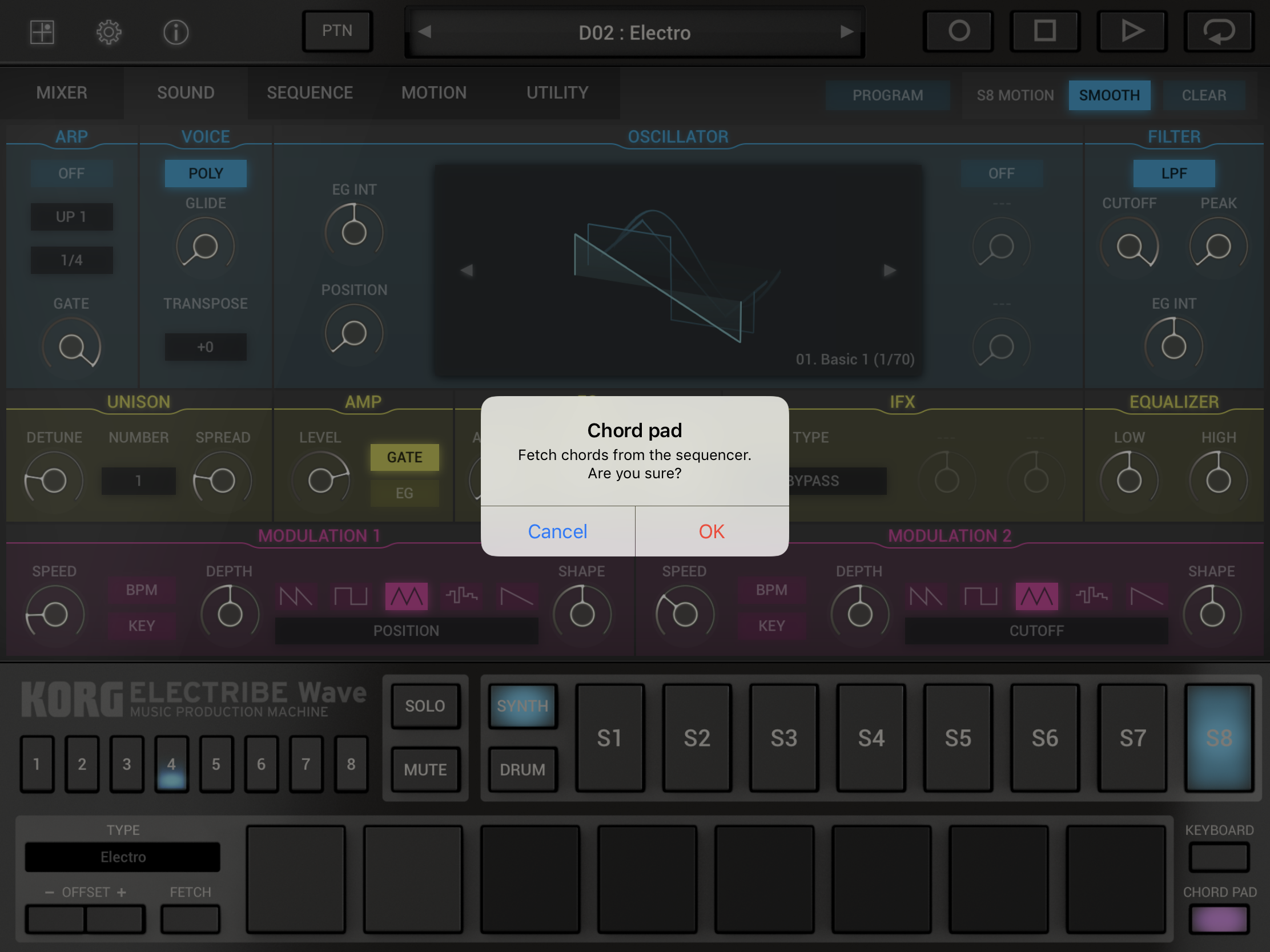Screen dimensions: 1270x952
Task: Select sawtooth LFO shape in Modulation 1
Action: pyautogui.click(x=296, y=597)
